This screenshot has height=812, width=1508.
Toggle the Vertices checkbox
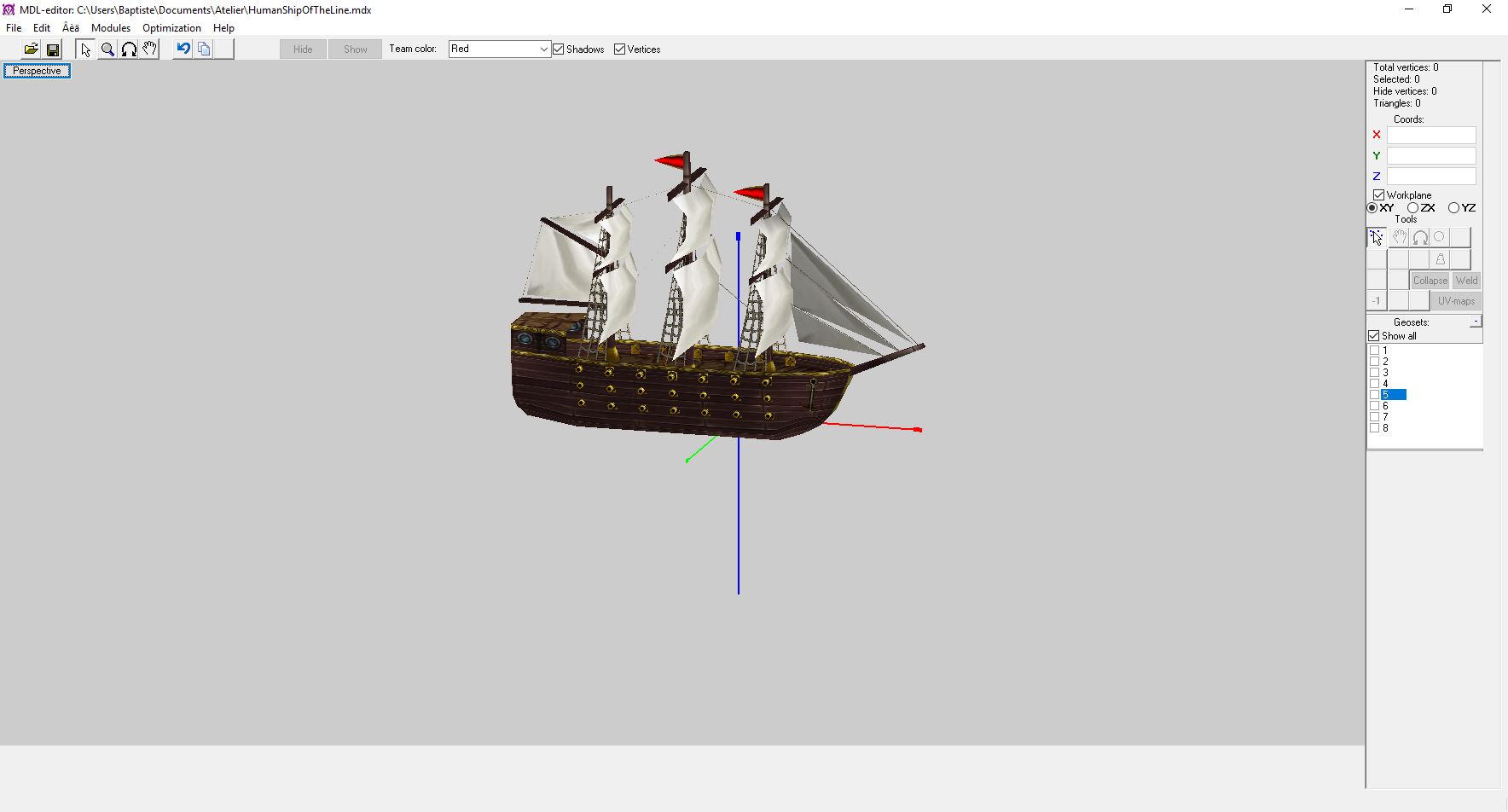pyautogui.click(x=619, y=49)
